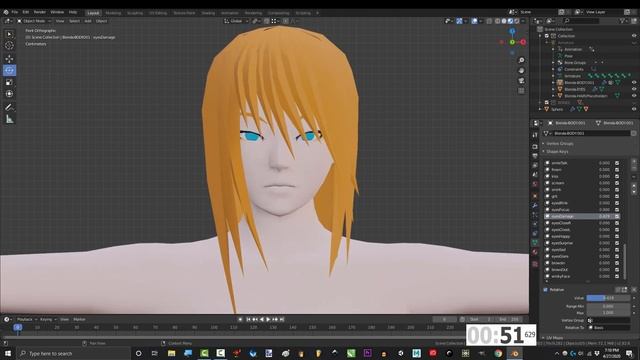The image size is (640, 360).
Task: Click the Blender logo icon
Action: click(6, 12)
